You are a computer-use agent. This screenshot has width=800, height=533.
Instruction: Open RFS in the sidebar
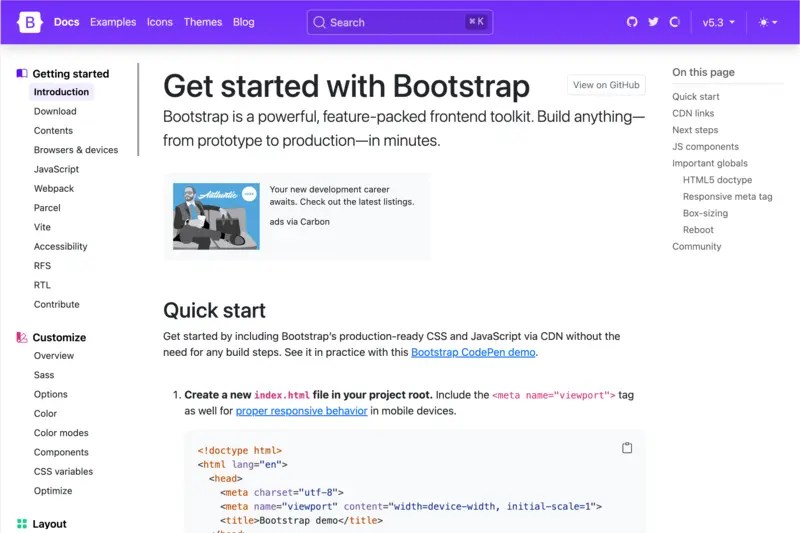point(42,266)
